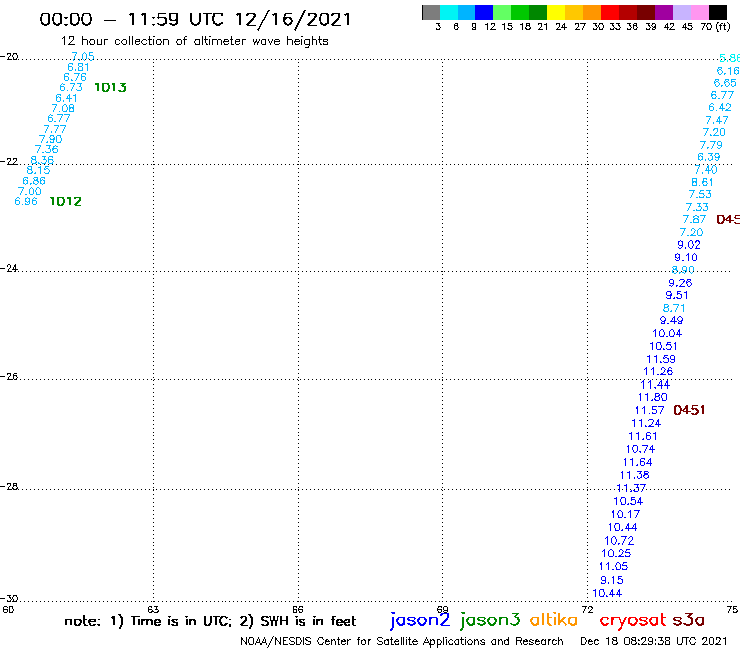Screen dimensions: 740x650
Task: Click the cyan swatch in the color legend
Action: point(449,12)
